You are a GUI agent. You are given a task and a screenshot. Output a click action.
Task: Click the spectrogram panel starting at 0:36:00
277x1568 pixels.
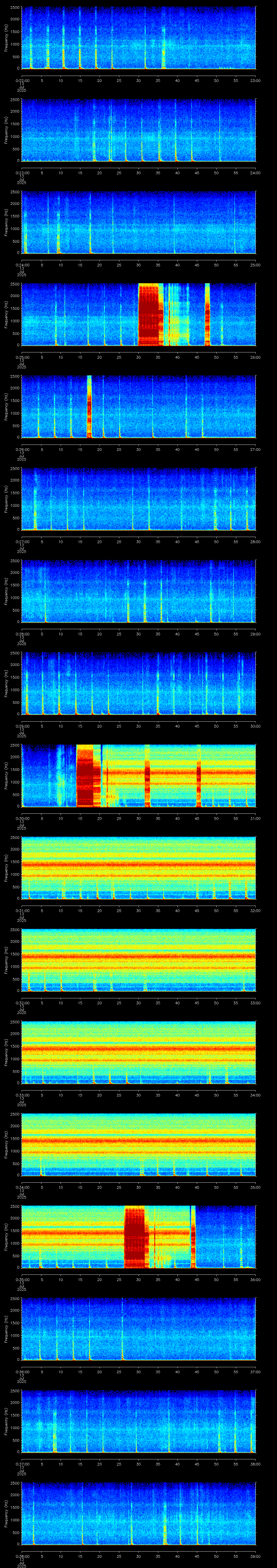[x=138, y=1329]
